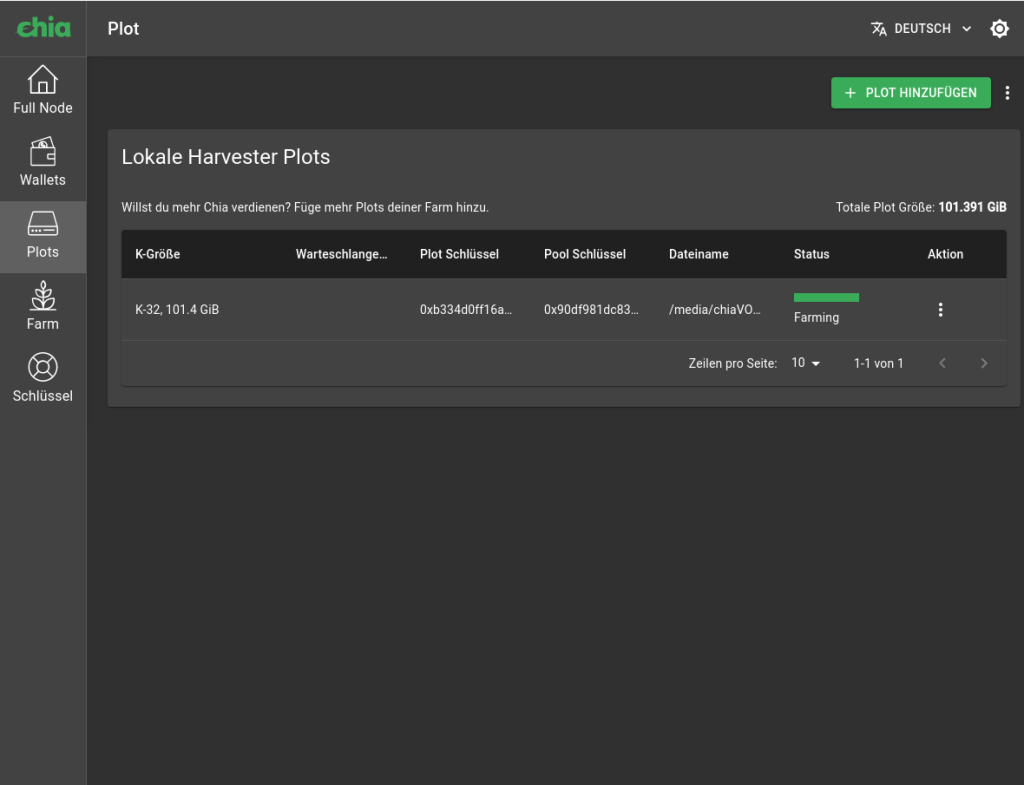Click the Status column header
1024x785 pixels.
tap(811, 254)
